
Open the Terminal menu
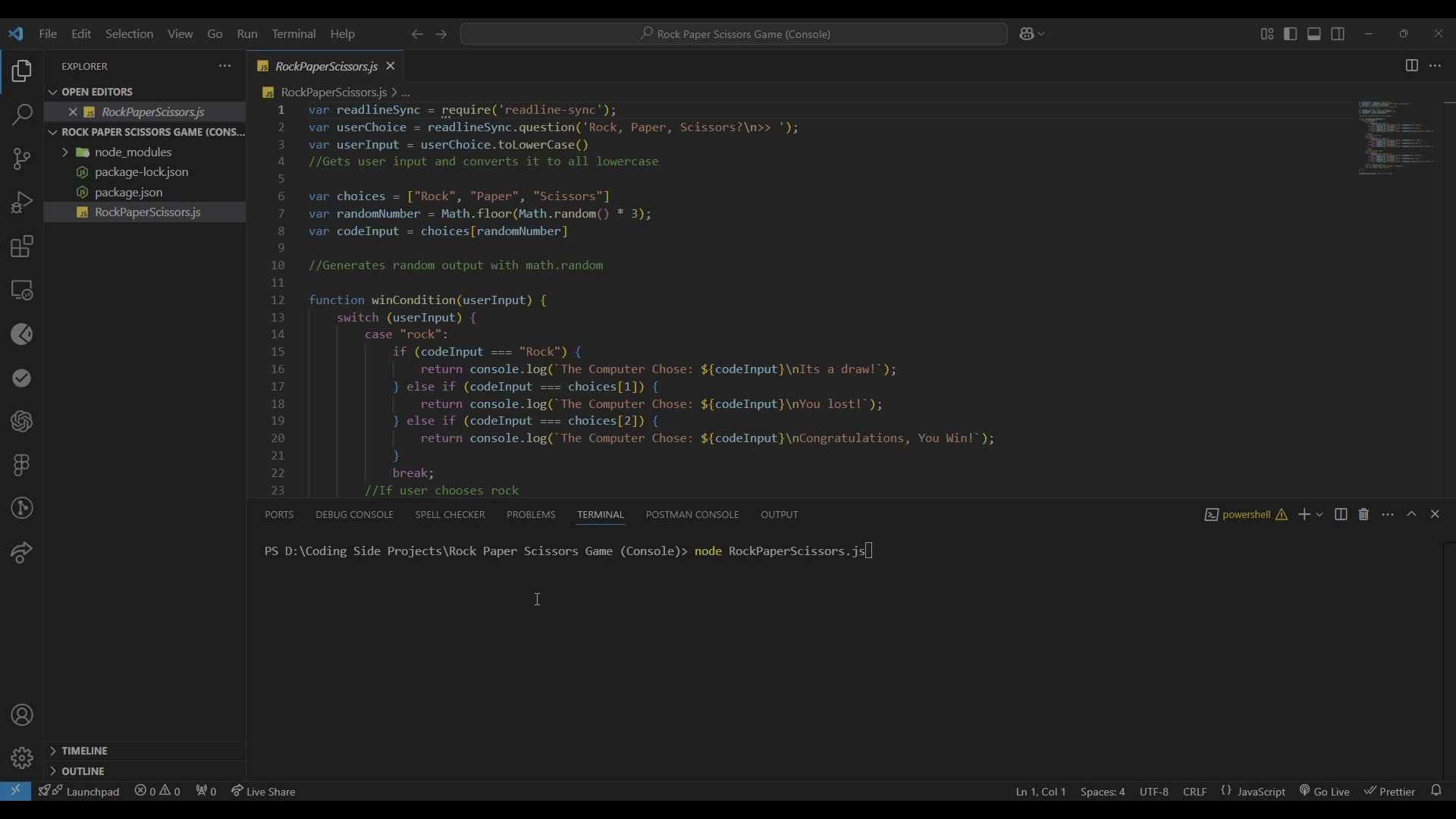pyautogui.click(x=293, y=34)
